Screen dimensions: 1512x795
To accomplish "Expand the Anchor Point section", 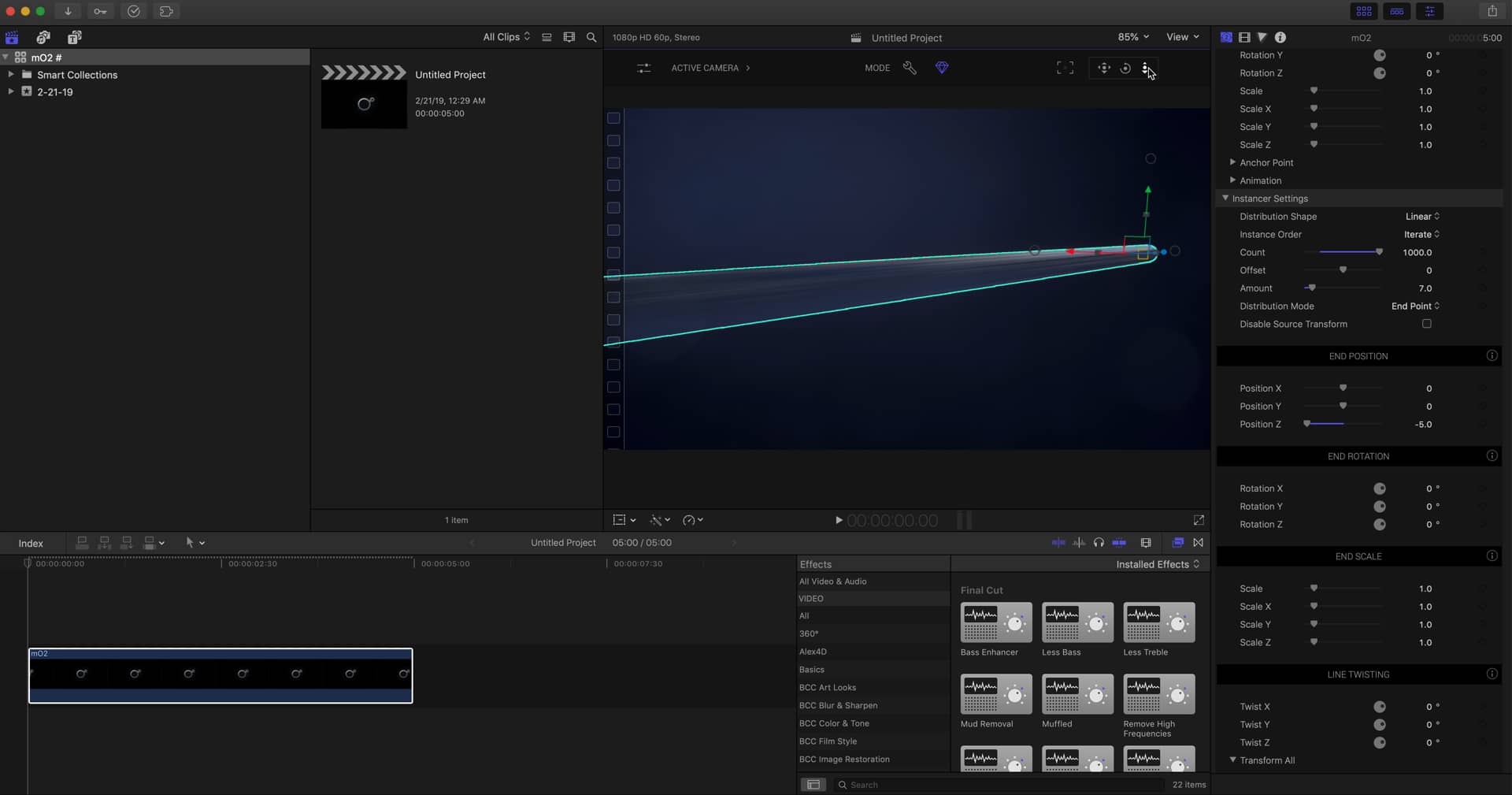I will pos(1232,162).
